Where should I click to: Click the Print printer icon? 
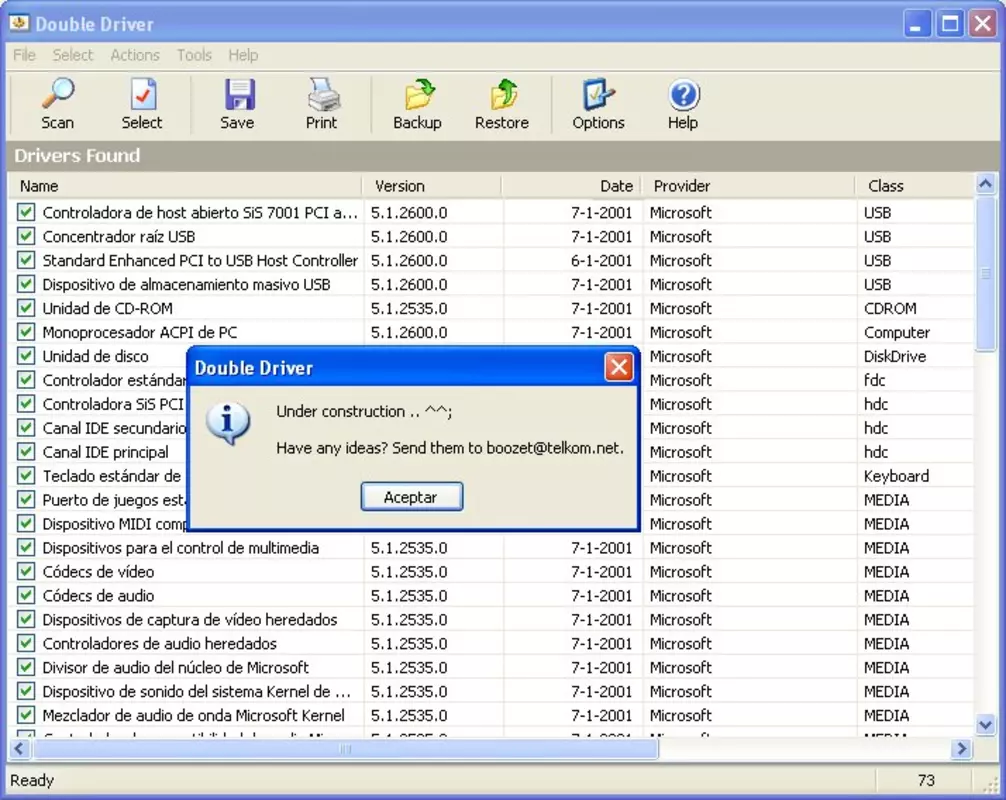[x=323, y=94]
